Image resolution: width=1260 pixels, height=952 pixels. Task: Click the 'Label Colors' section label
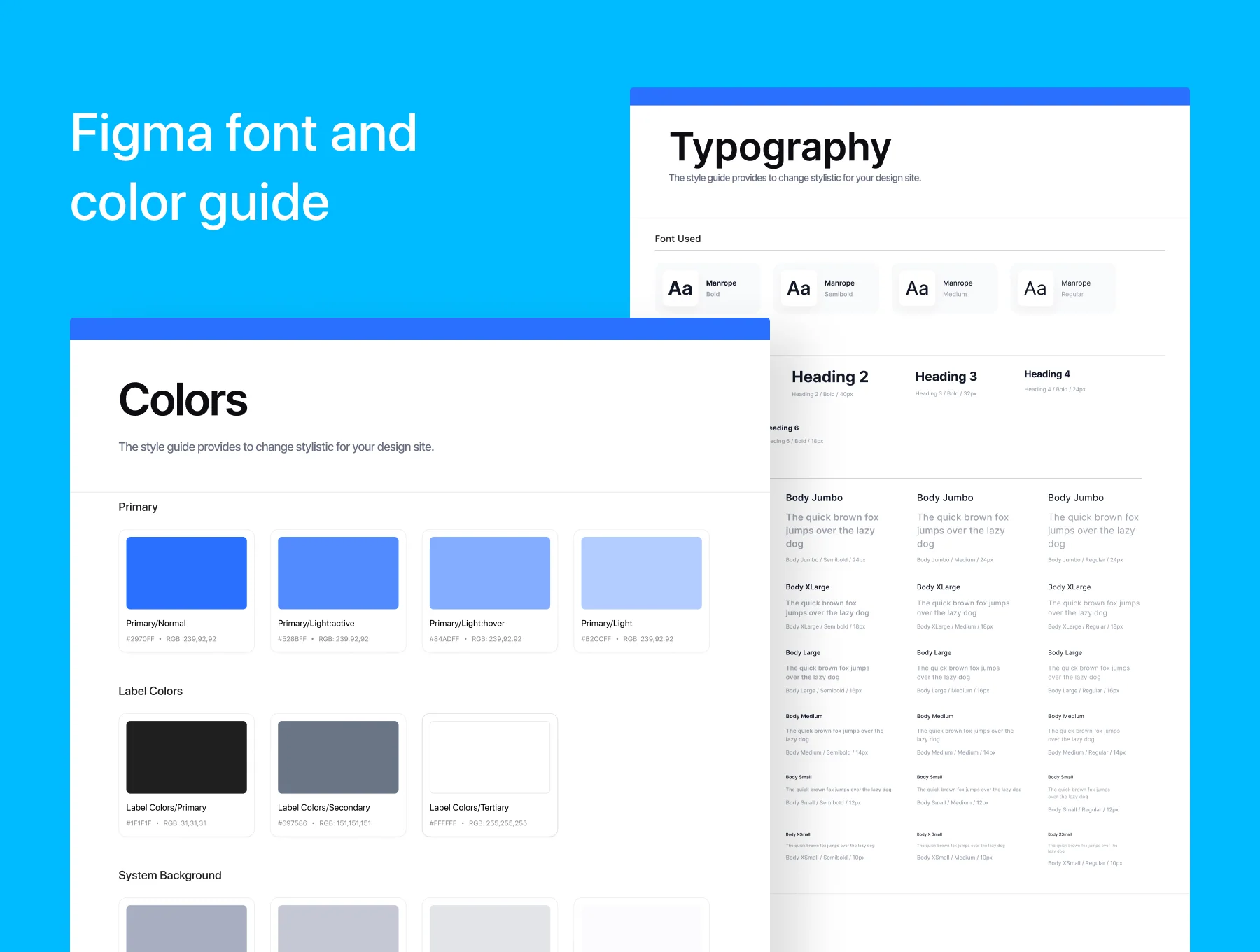click(x=150, y=691)
